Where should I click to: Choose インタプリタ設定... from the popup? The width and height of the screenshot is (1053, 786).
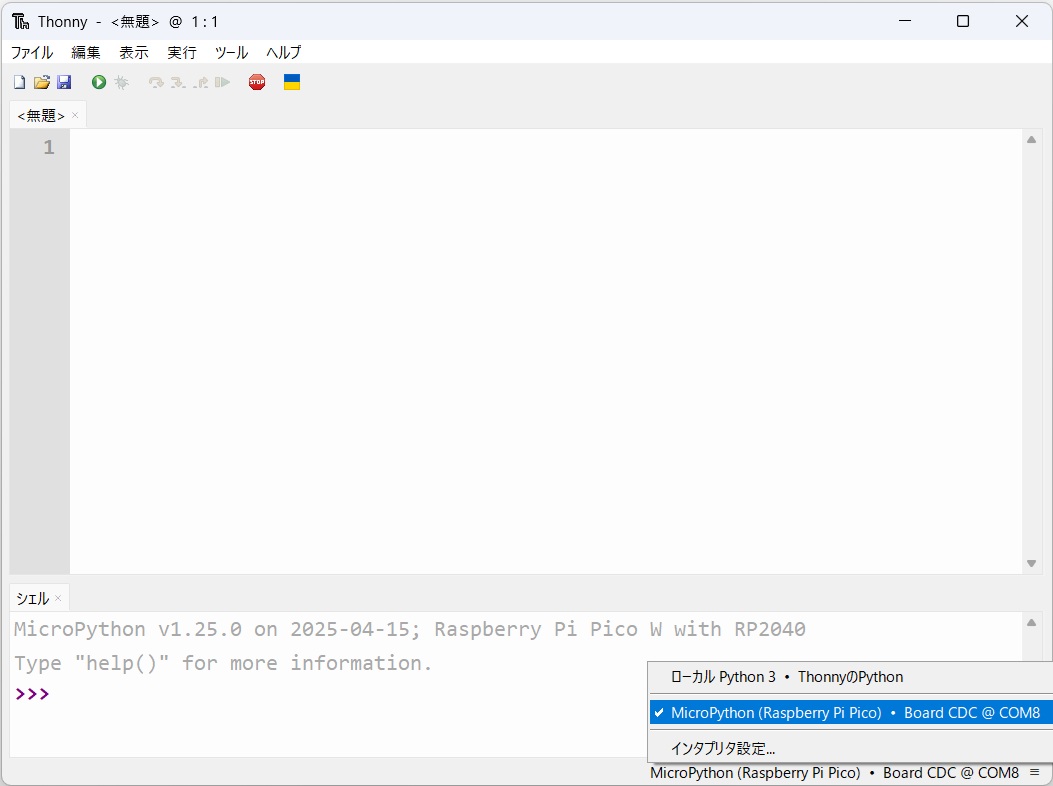point(723,748)
